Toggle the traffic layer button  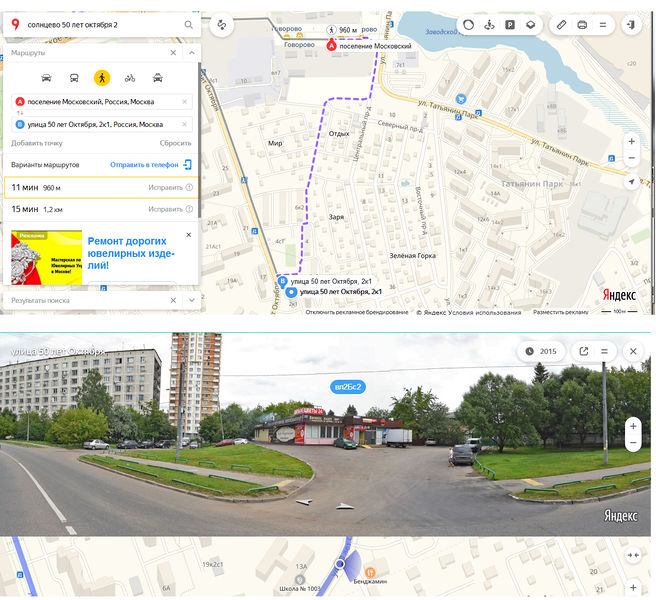click(x=466, y=24)
